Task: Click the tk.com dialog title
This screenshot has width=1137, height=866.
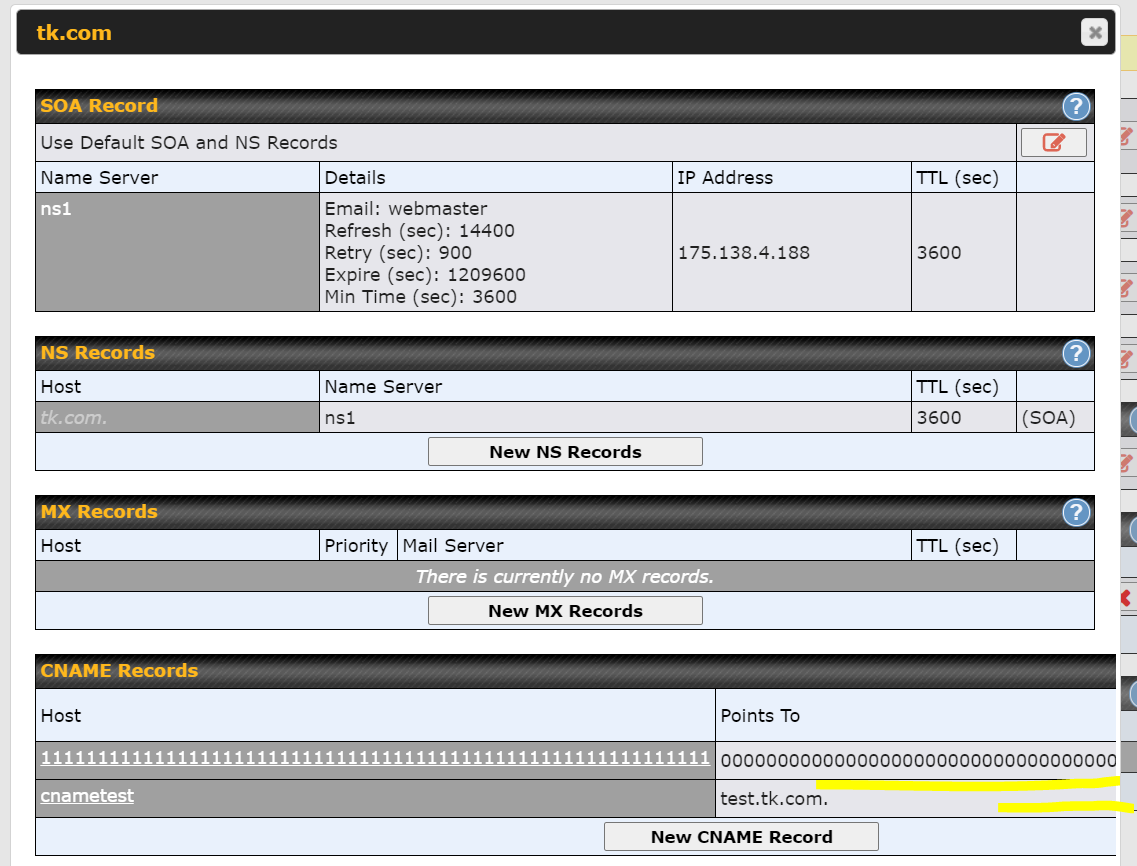Action: 74,33
